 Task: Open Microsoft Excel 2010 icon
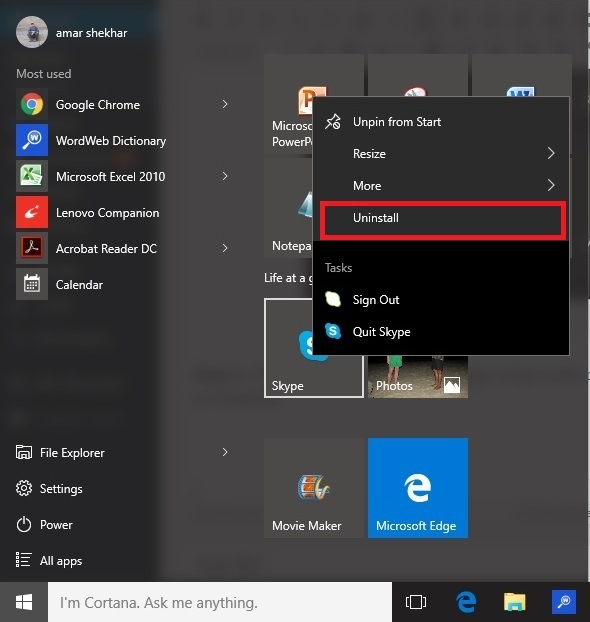[32, 176]
